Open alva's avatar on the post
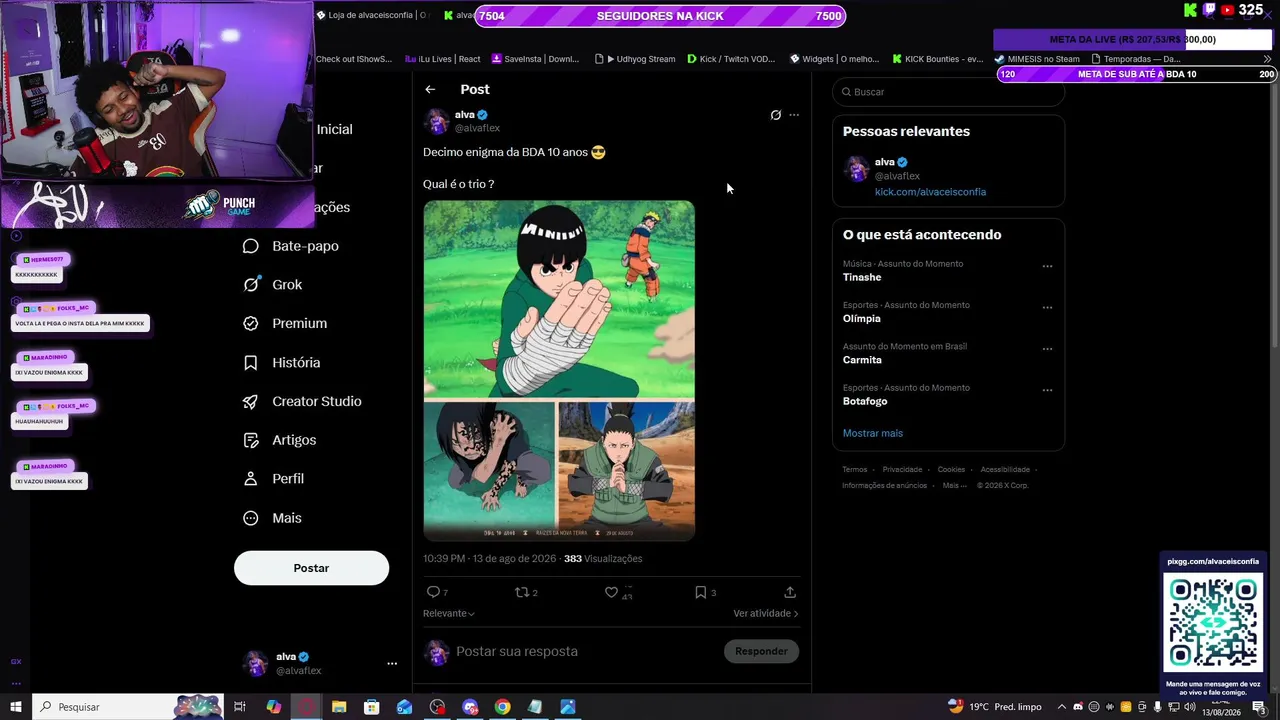 tap(436, 122)
